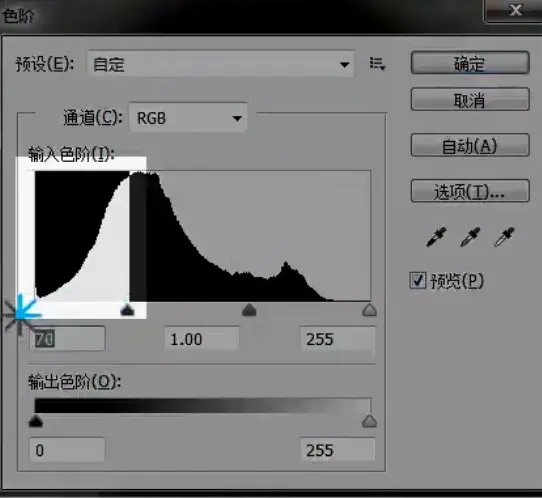Select the gray point eyedropper

470,237
